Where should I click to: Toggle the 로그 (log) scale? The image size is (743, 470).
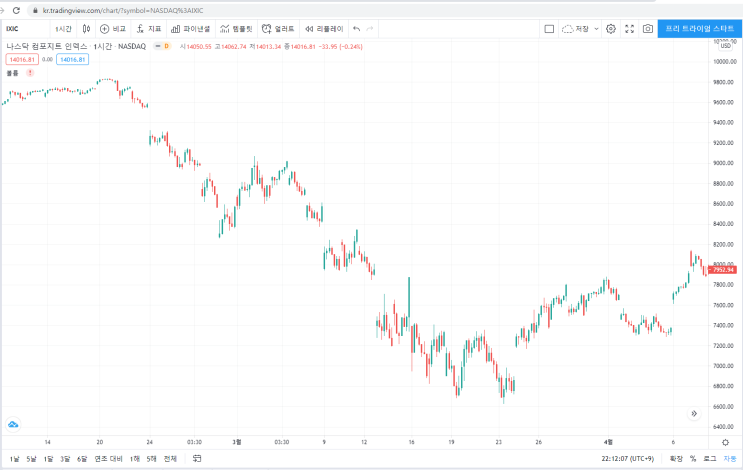pos(710,458)
